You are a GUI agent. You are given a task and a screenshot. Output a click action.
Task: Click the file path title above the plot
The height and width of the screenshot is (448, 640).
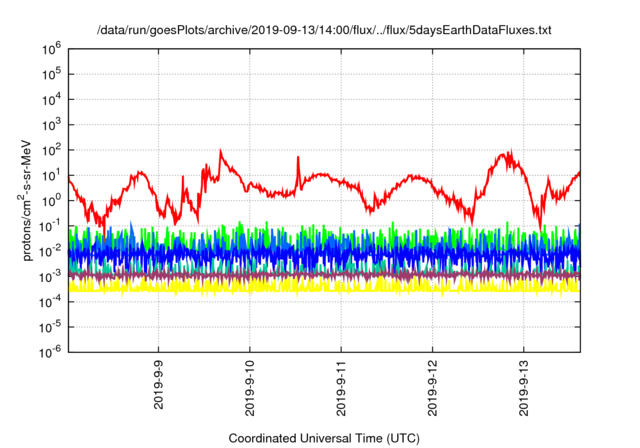coord(324,30)
